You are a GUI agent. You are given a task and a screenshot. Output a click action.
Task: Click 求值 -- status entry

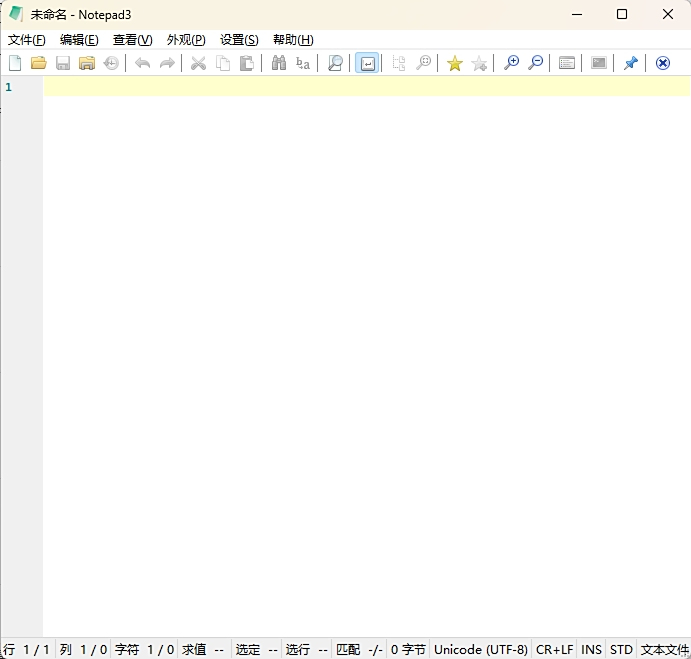tap(203, 649)
